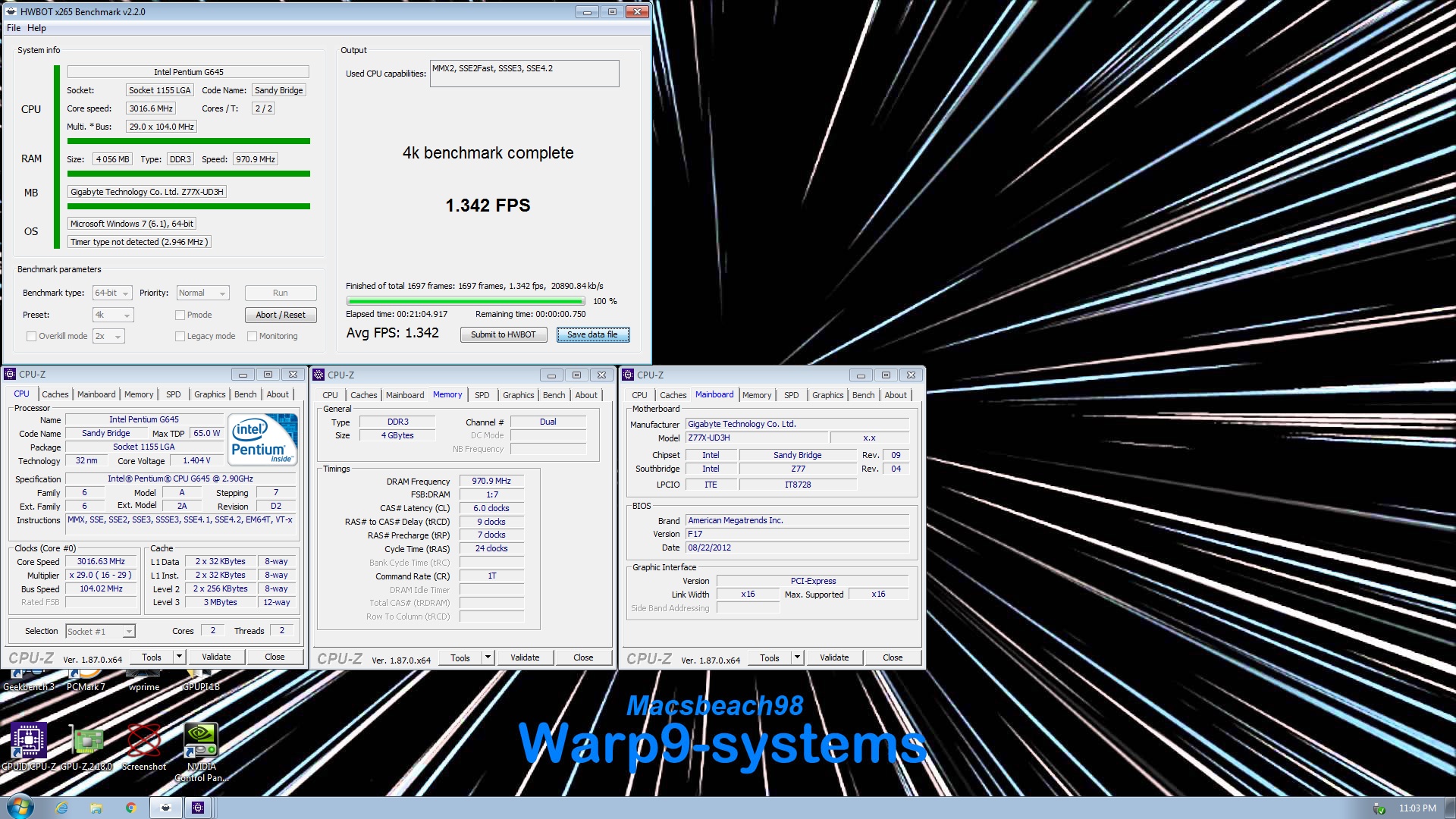
Task: Click Close button in CPU-Z Mainboard window
Action: tap(893, 657)
